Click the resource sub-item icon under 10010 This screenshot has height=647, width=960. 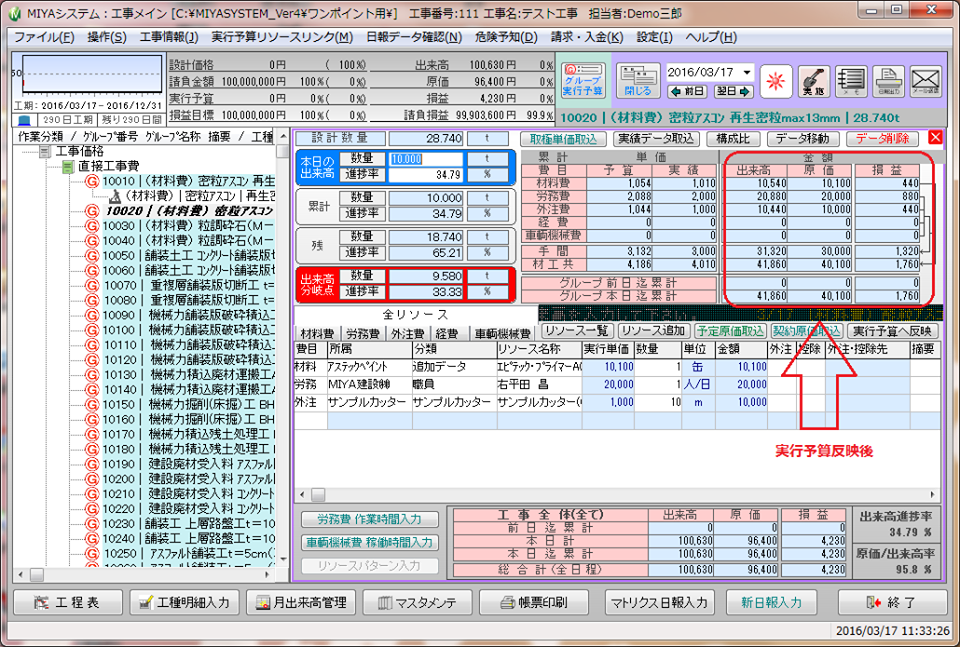click(115, 196)
